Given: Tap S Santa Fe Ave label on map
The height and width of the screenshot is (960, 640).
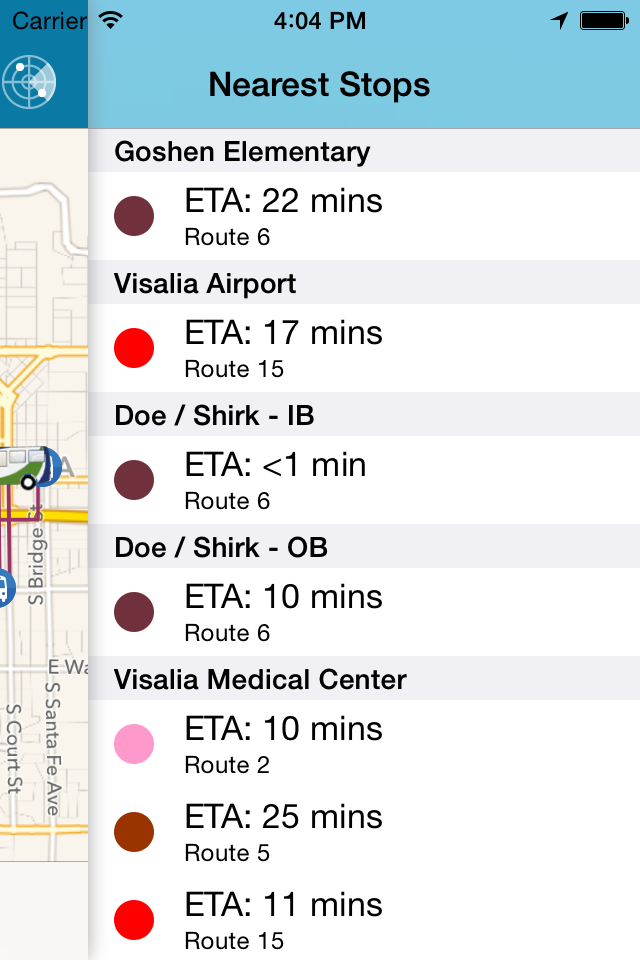Looking at the screenshot, I should click(x=53, y=748).
